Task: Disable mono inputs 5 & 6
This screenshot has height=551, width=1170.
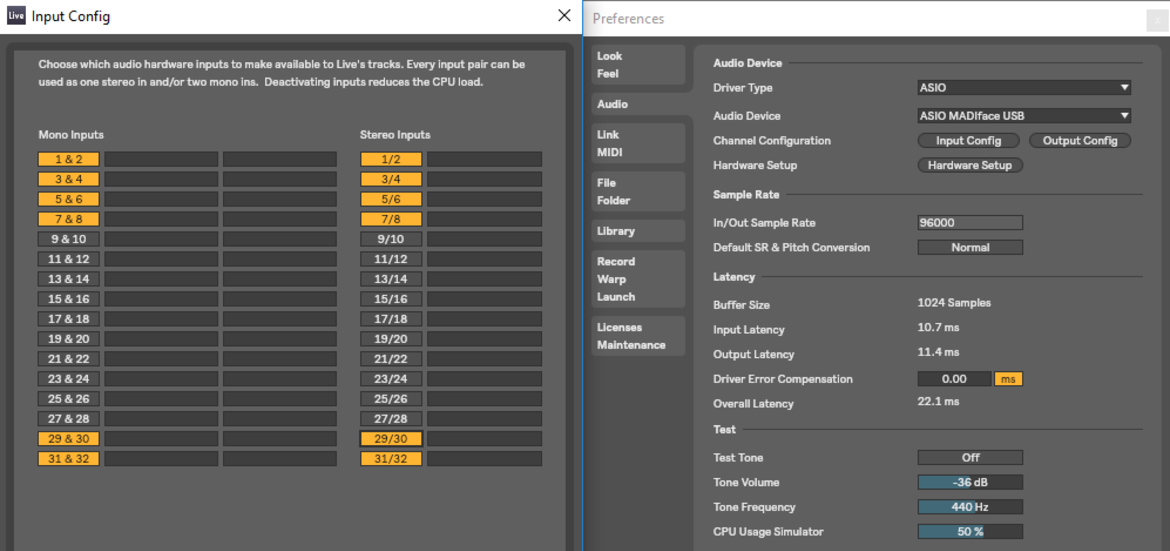Action: (69, 199)
